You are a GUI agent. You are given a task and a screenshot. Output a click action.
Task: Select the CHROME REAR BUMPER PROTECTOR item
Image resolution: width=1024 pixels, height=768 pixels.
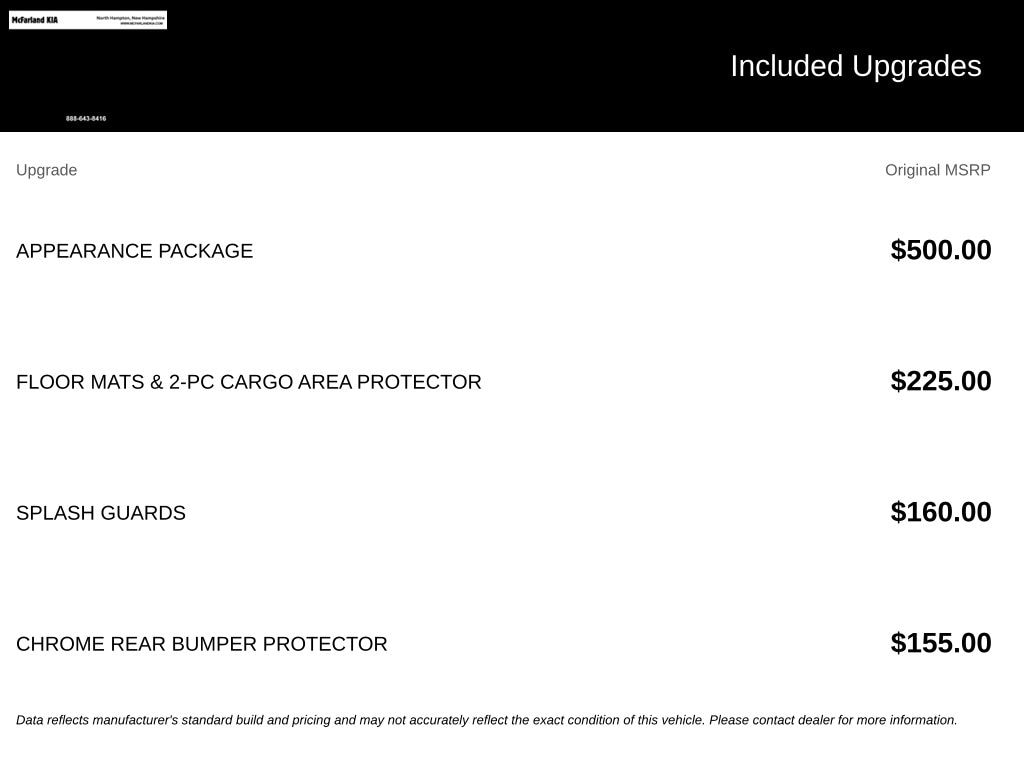(x=201, y=644)
